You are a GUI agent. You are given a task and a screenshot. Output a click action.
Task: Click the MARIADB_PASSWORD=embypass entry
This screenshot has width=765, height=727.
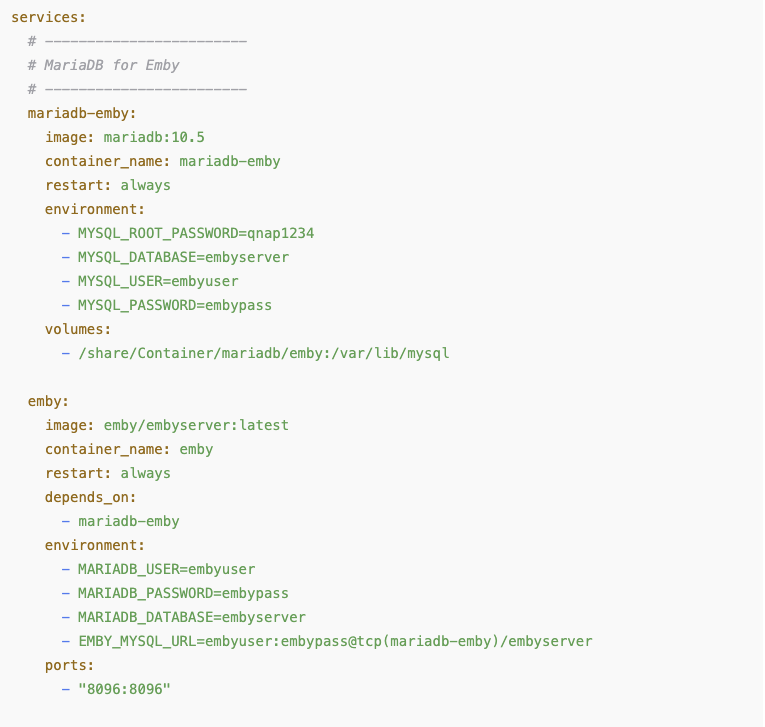click(x=183, y=593)
